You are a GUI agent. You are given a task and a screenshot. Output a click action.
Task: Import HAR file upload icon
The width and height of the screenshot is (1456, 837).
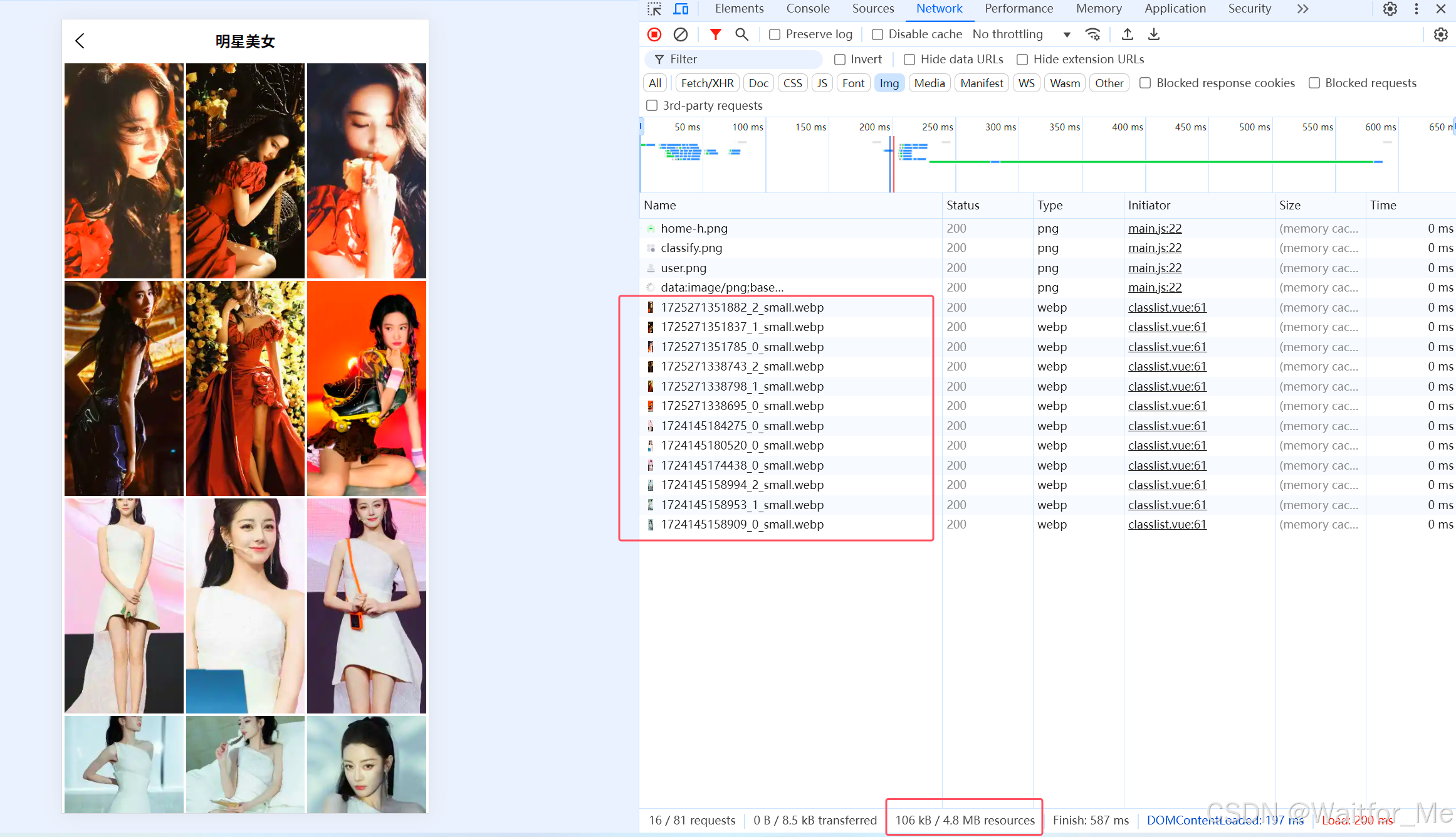click(1128, 34)
